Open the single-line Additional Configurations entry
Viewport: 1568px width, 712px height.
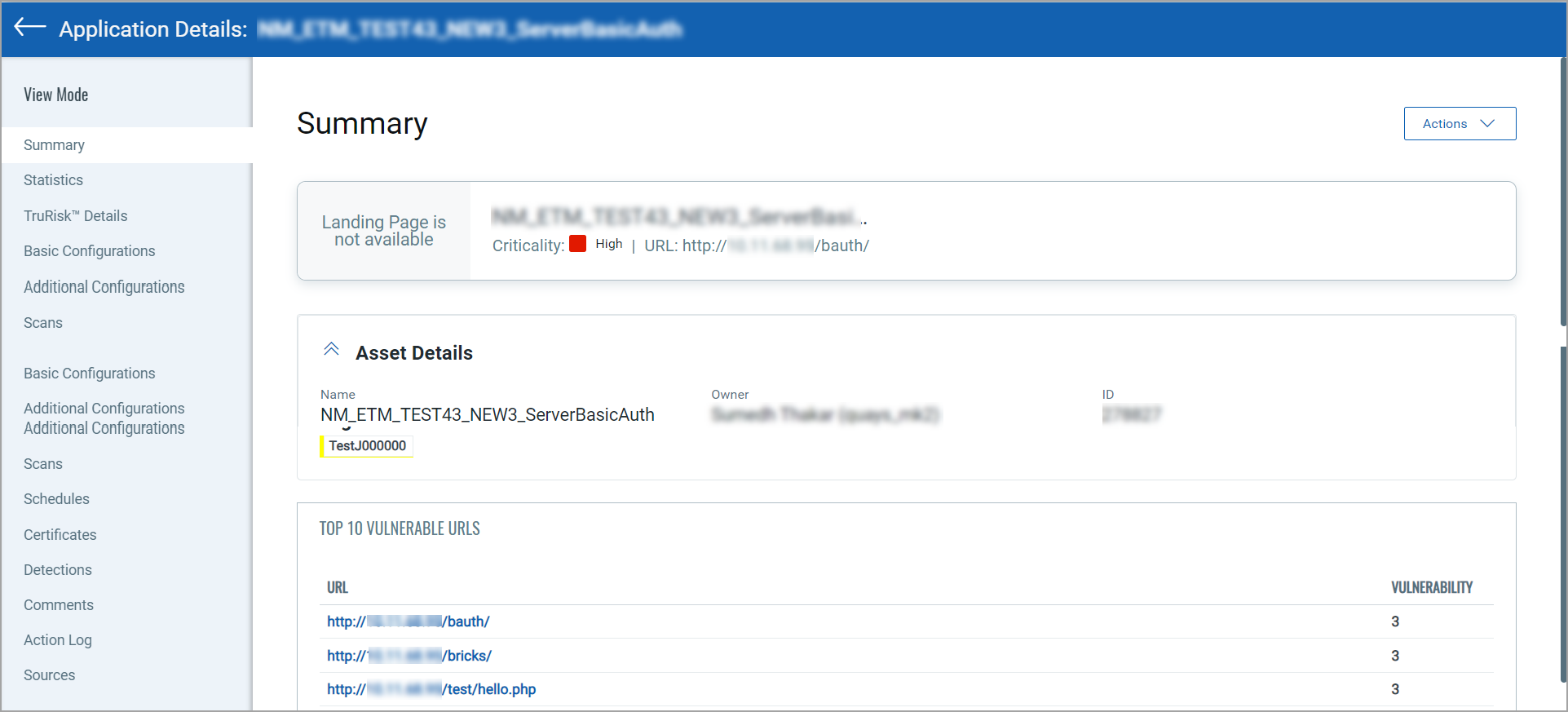tap(104, 287)
